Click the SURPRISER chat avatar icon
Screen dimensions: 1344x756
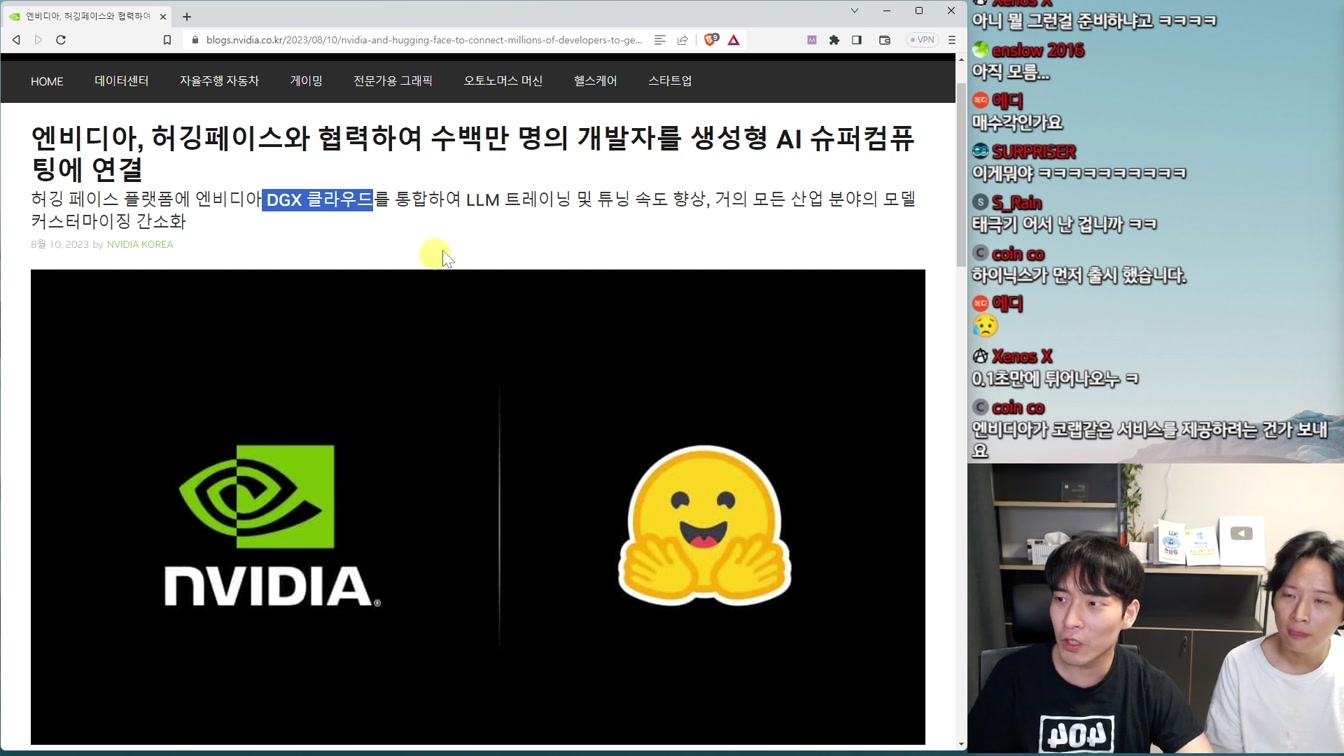[980, 151]
